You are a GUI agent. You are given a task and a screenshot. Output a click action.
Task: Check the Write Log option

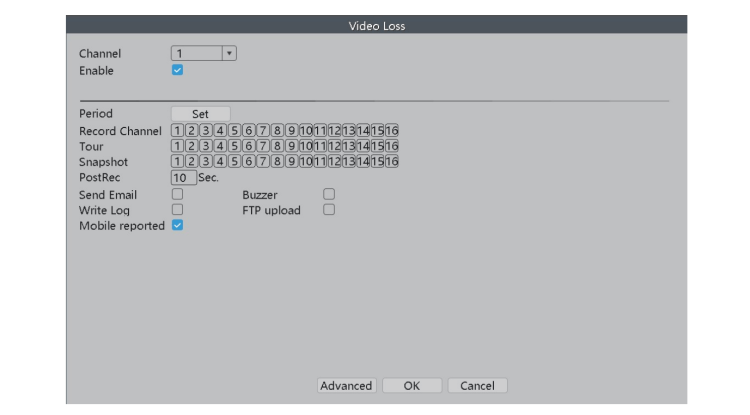[x=178, y=210]
